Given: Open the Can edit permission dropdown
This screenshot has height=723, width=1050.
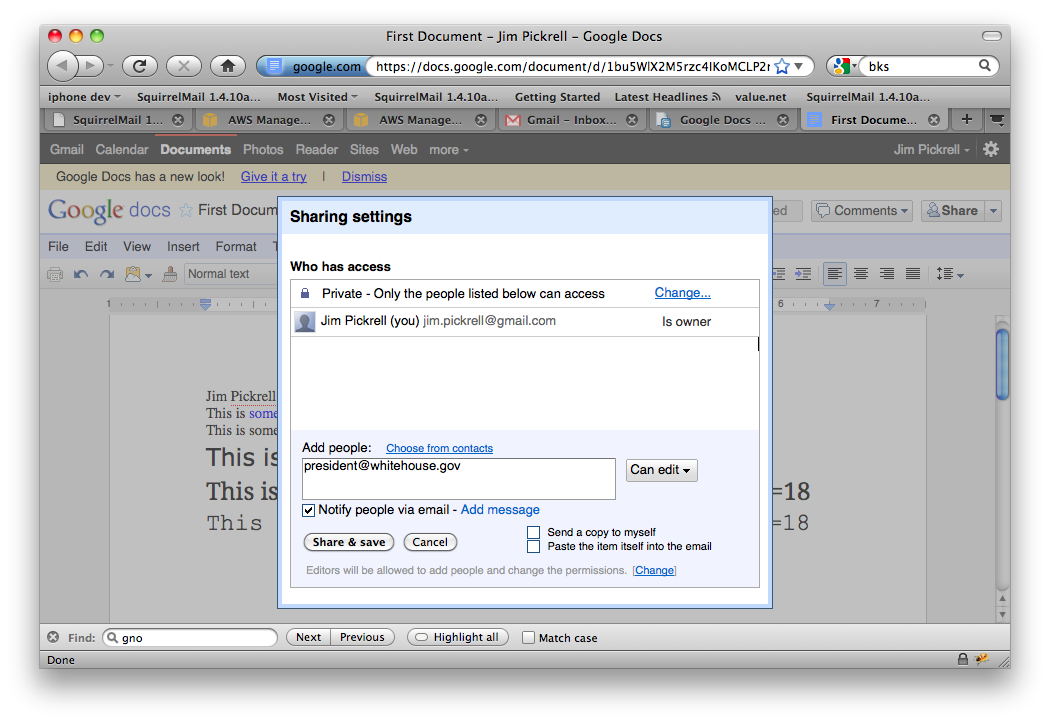Looking at the screenshot, I should (x=662, y=470).
